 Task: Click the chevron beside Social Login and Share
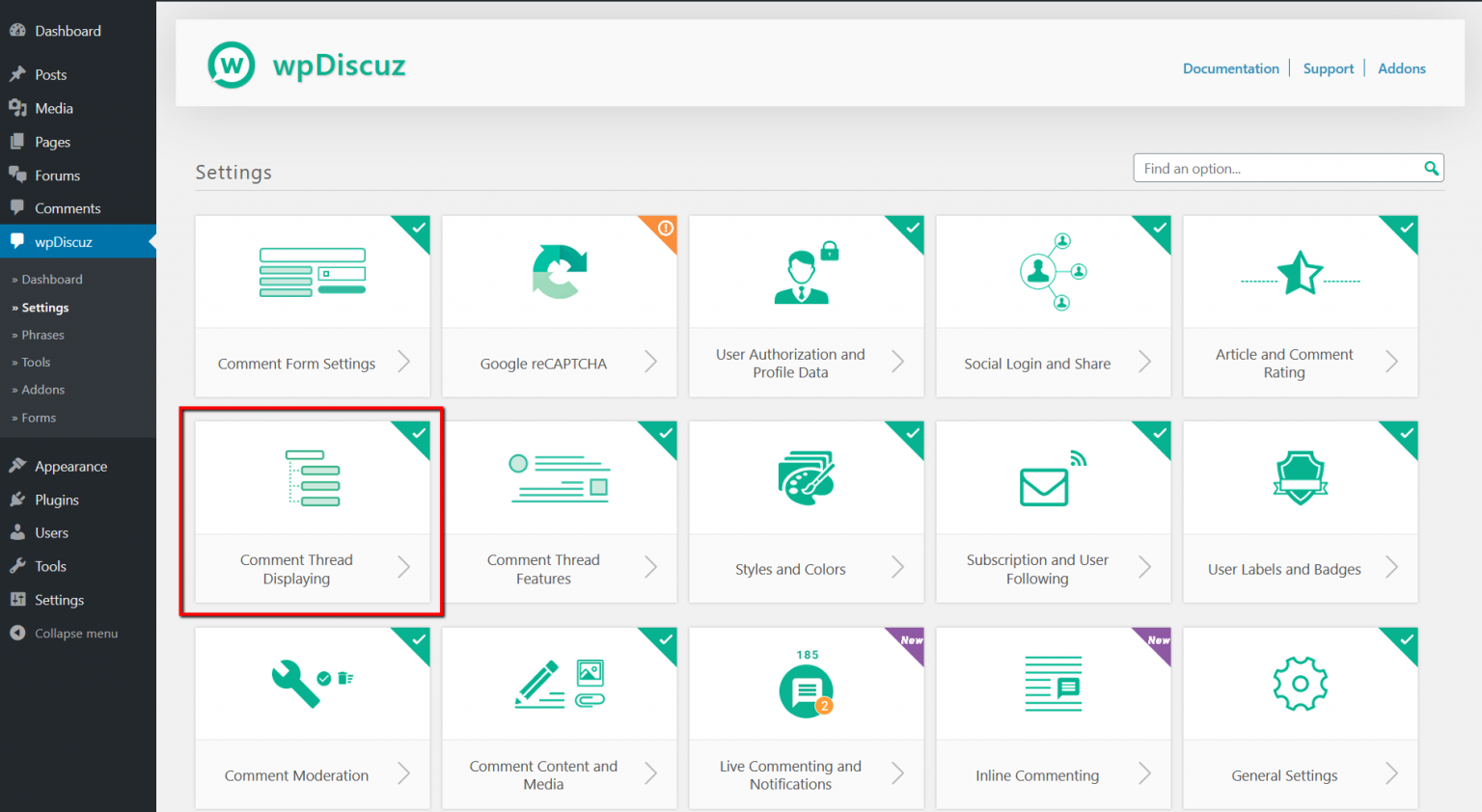(x=1145, y=362)
